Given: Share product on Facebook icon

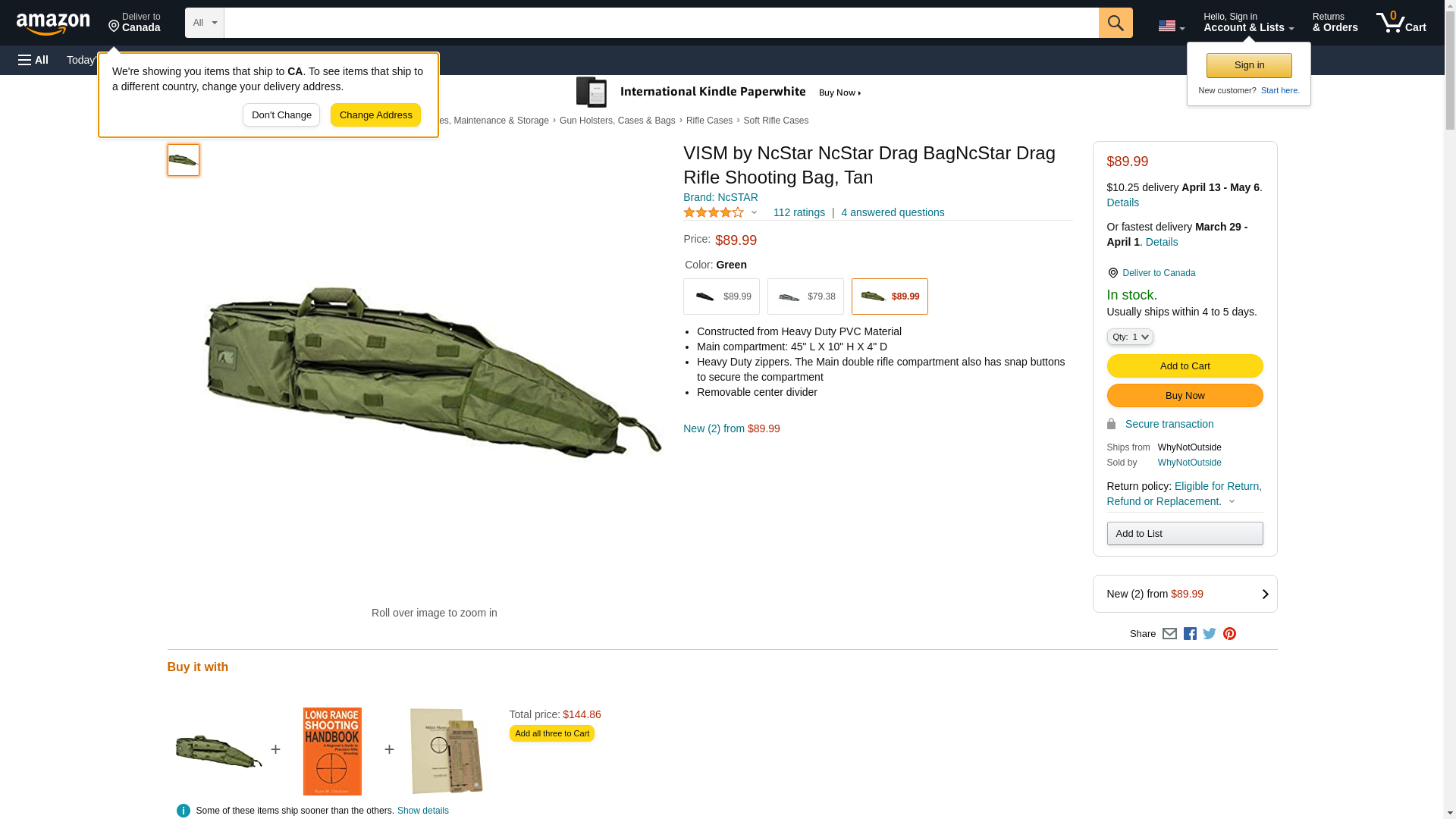Looking at the screenshot, I should pos(1190,634).
